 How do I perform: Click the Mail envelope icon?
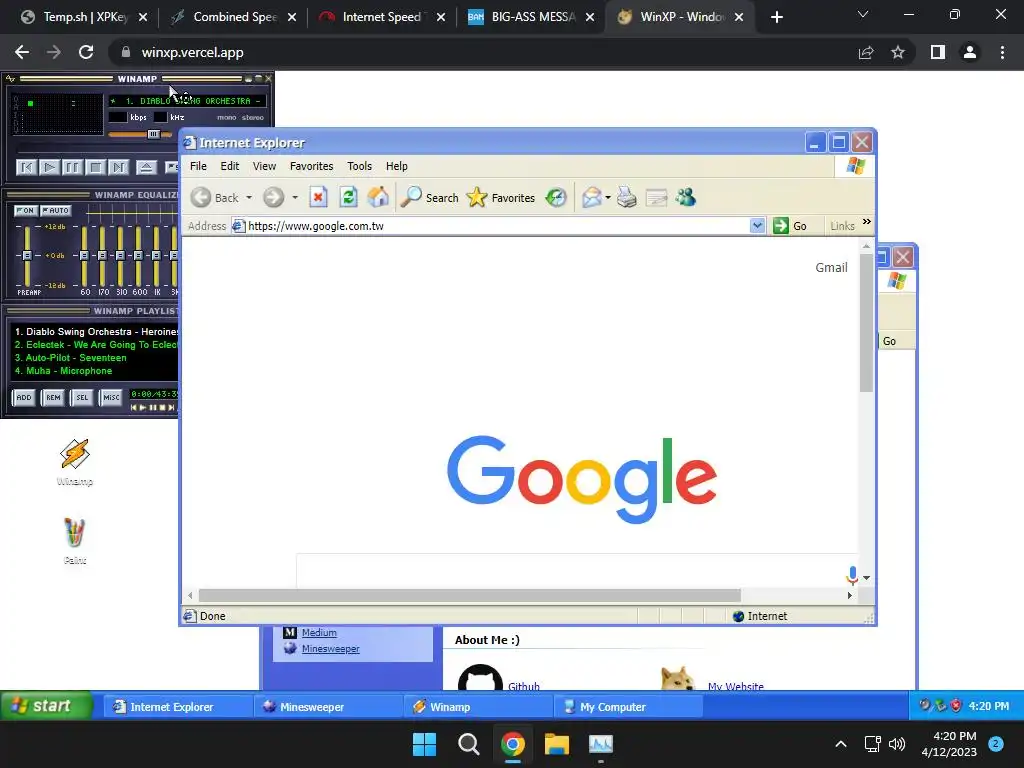click(x=592, y=197)
